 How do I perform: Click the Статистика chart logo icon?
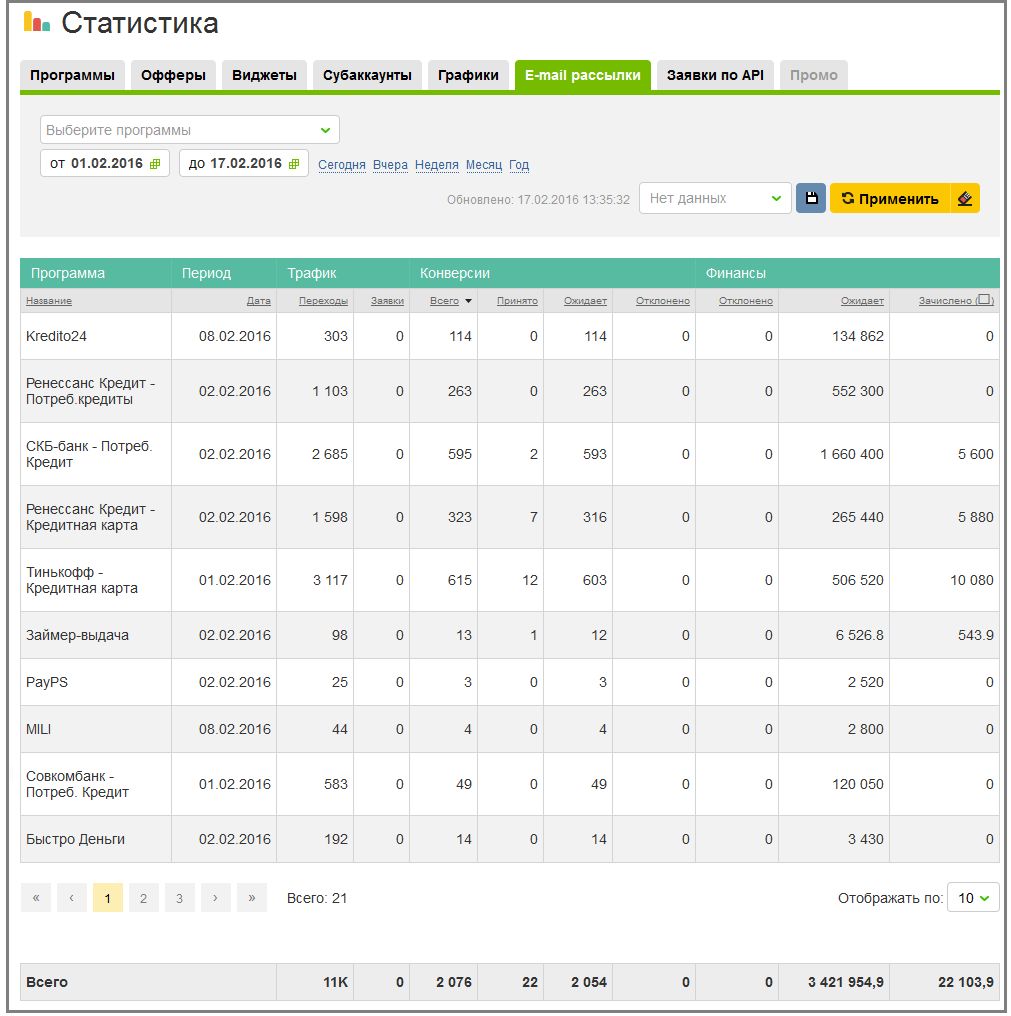37,21
